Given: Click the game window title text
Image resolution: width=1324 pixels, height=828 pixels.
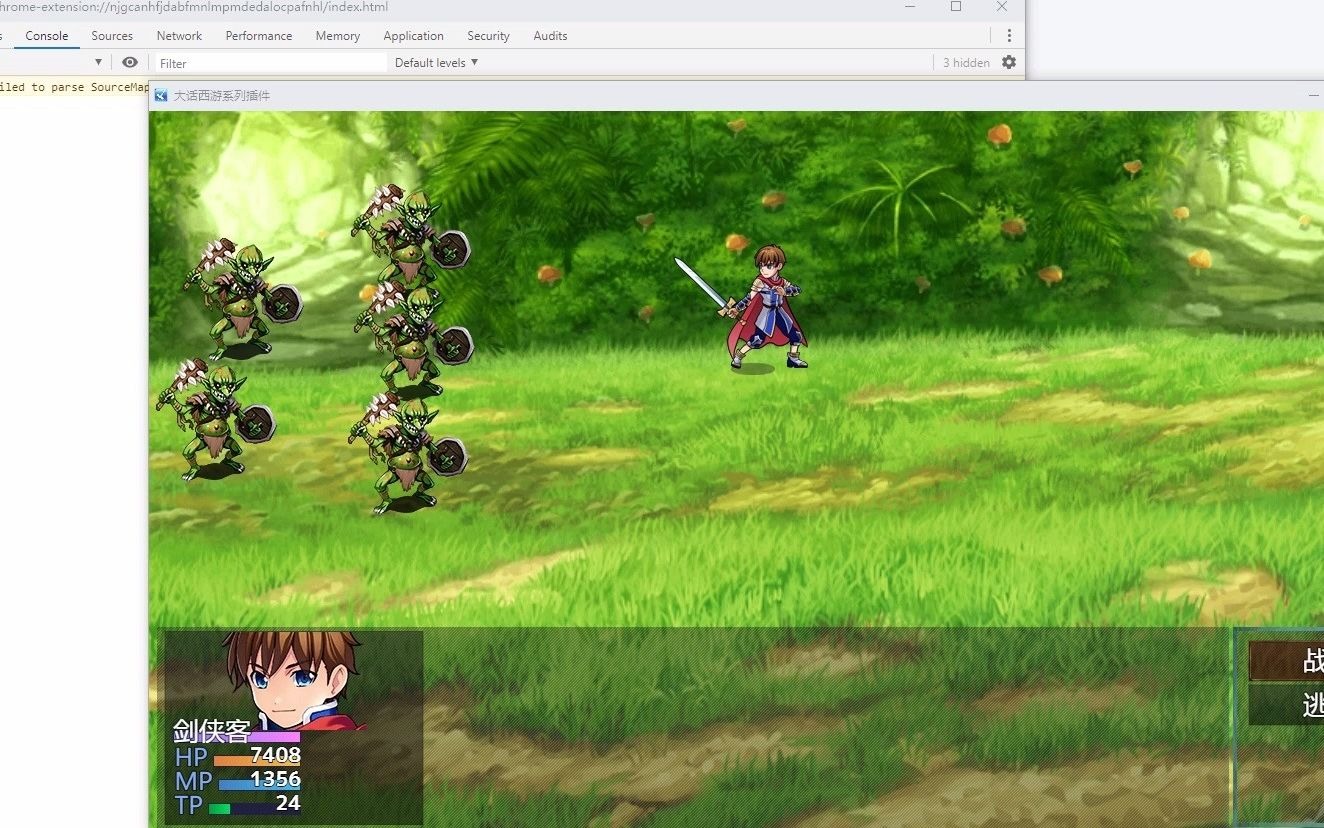Looking at the screenshot, I should point(222,95).
